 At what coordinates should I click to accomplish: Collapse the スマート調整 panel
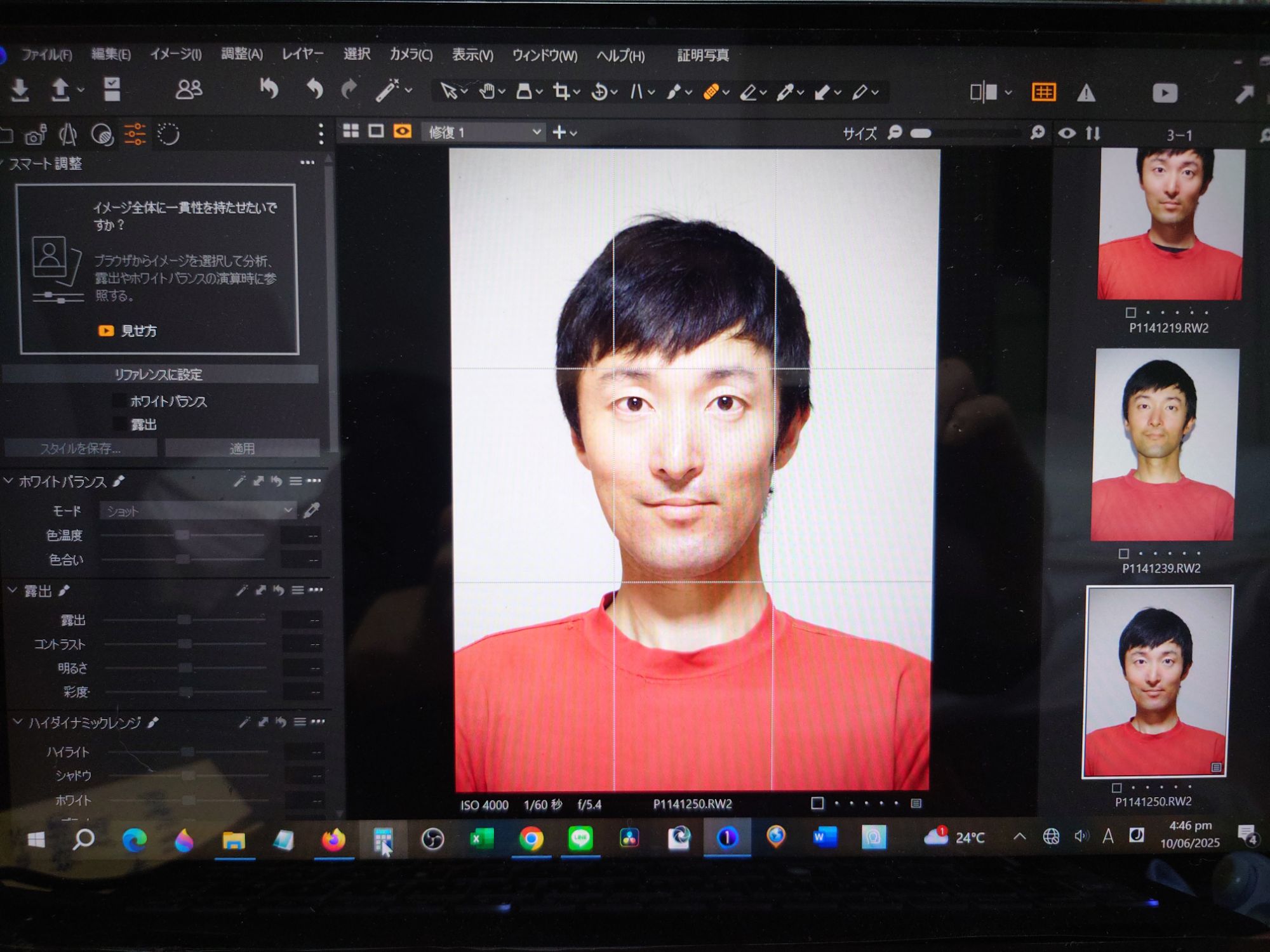click(3, 164)
